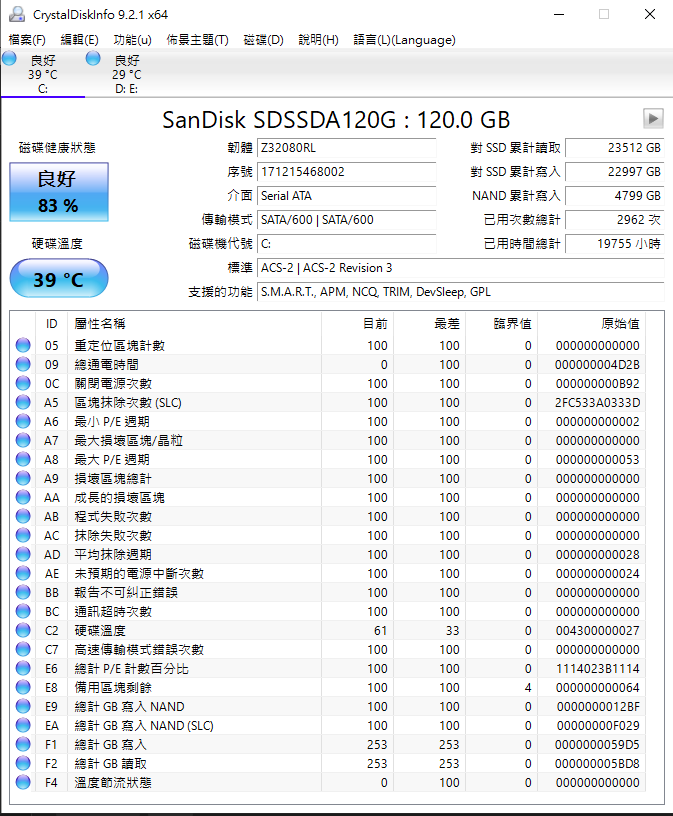This screenshot has height=816, width=673.
Task: Click the total host writes value 22997 GB
Action: pos(615,172)
